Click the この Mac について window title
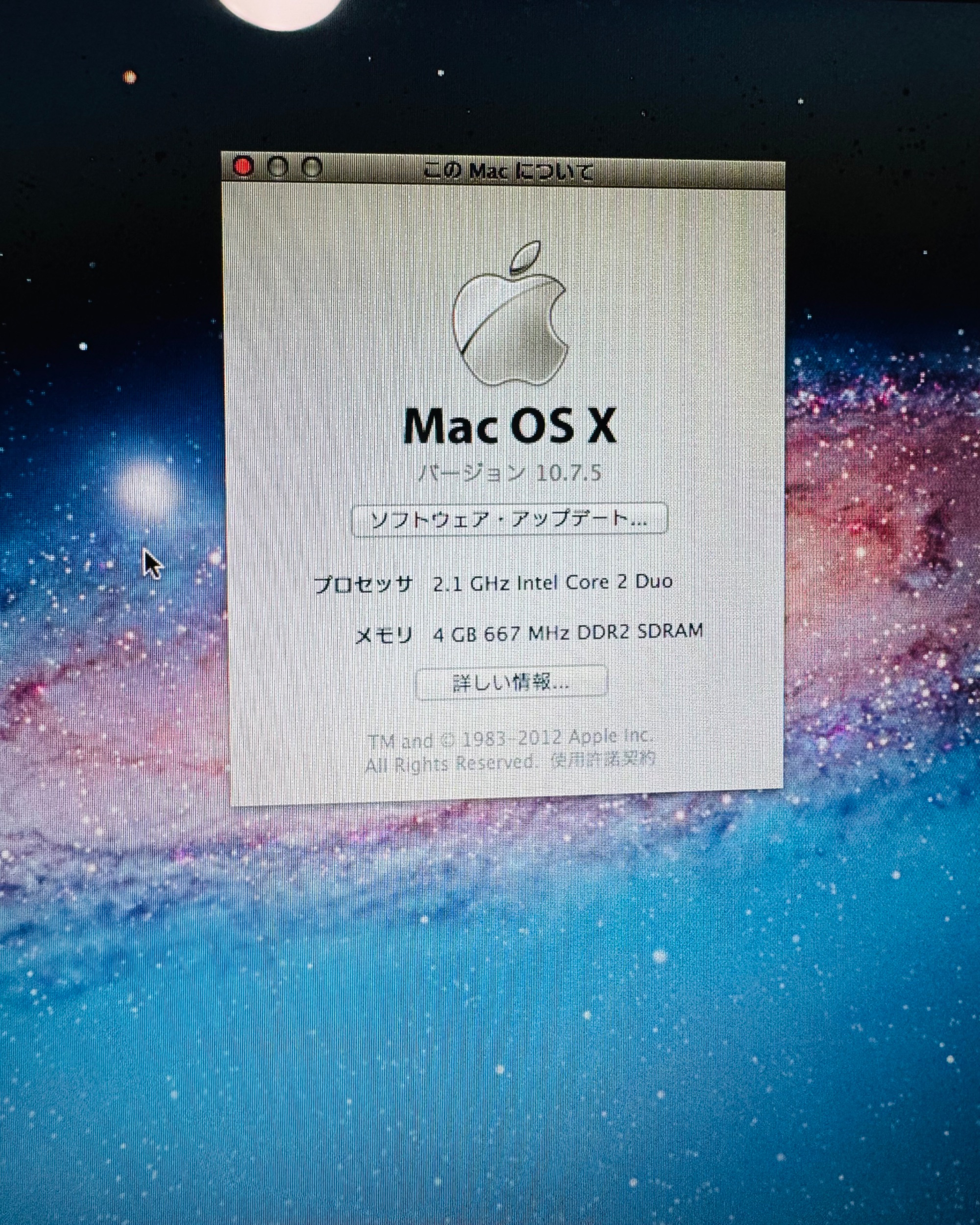Image resolution: width=980 pixels, height=1225 pixels. pyautogui.click(x=509, y=171)
